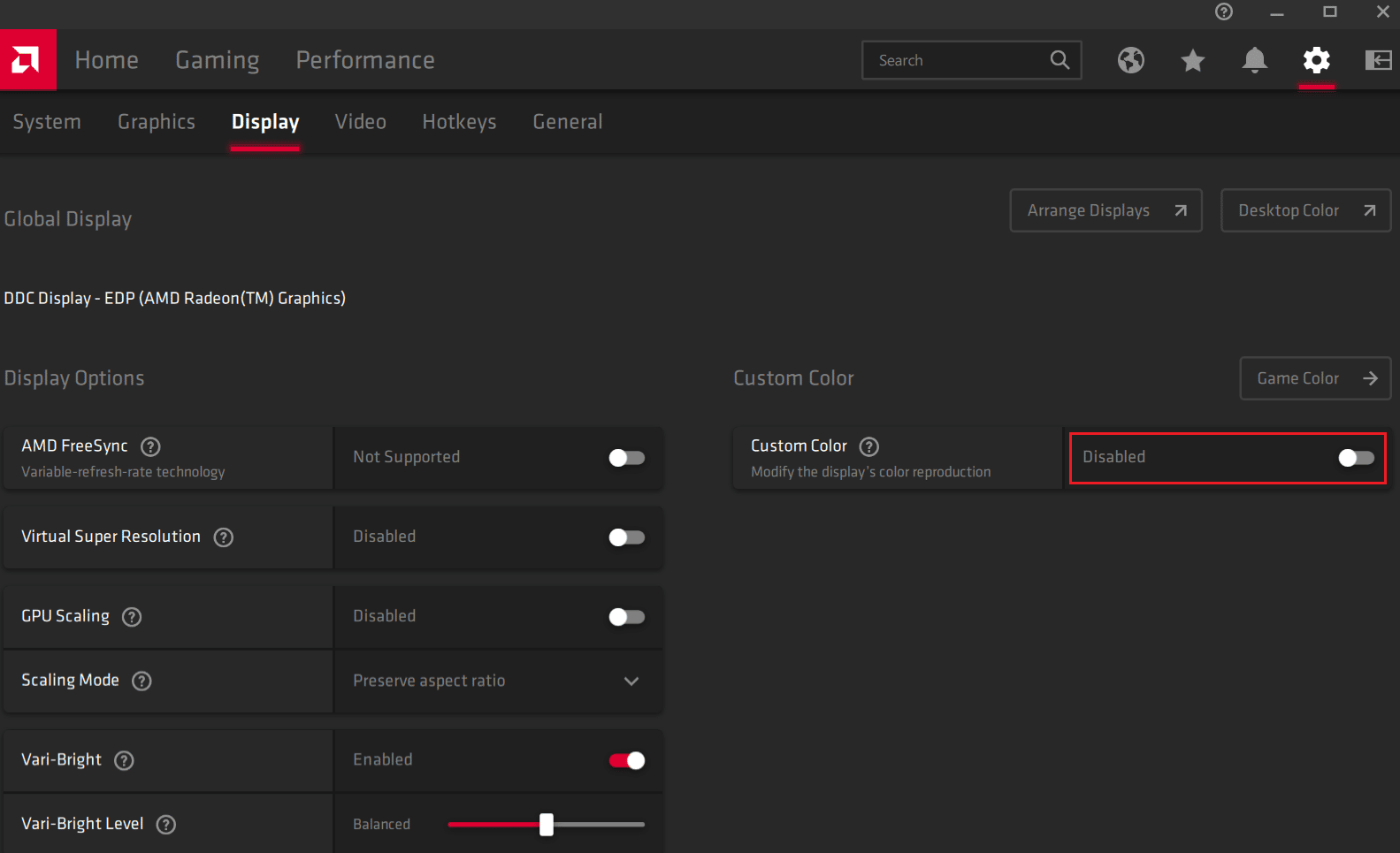Switch to the Graphics tab

coord(157,122)
